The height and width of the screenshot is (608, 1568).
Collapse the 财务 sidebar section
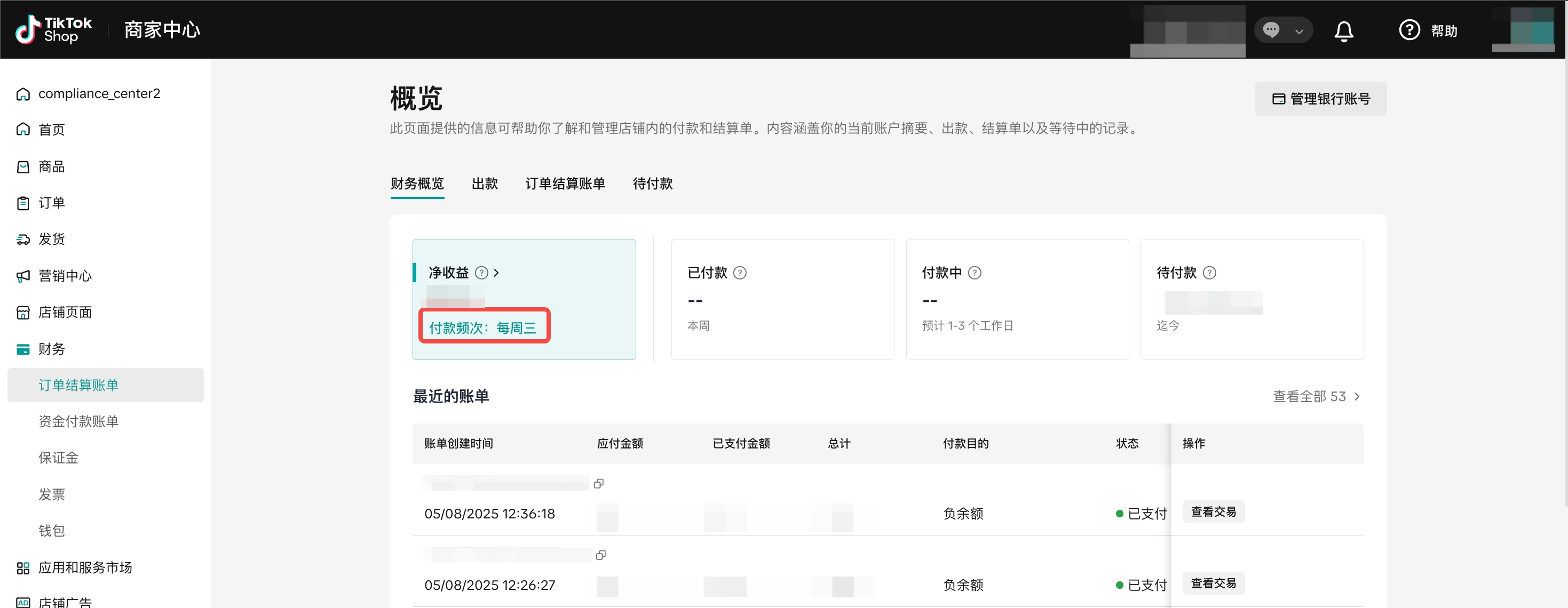click(52, 348)
